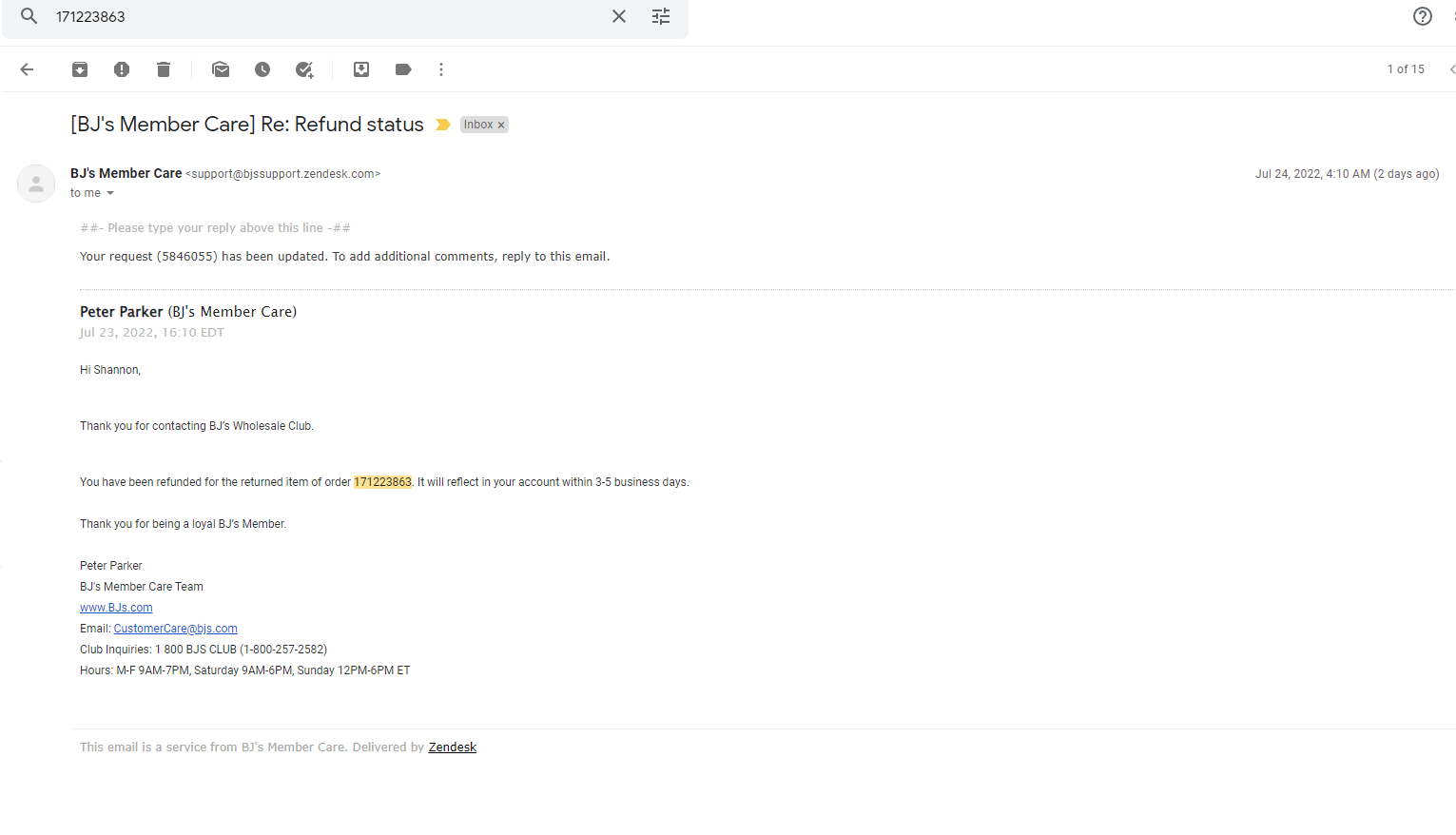Open the Zendesk link in the footer
1456x835 pixels.
click(x=453, y=748)
